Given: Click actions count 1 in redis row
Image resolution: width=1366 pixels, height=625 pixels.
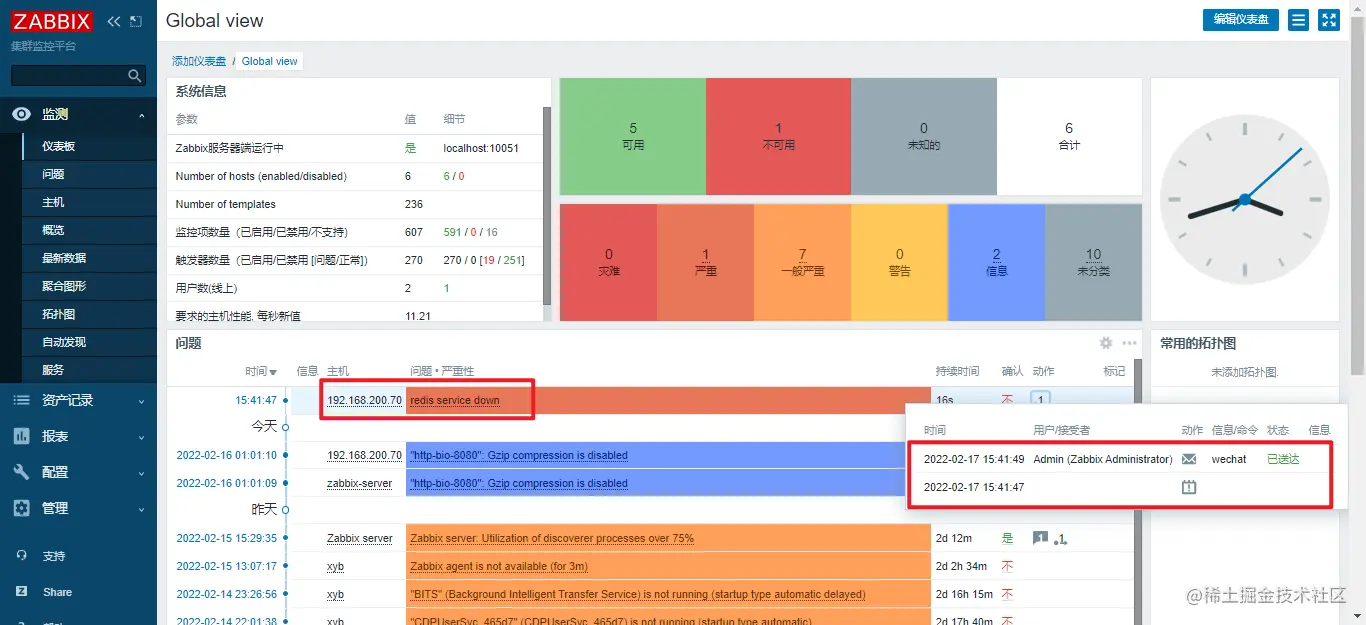Looking at the screenshot, I should pyautogui.click(x=1040, y=400).
